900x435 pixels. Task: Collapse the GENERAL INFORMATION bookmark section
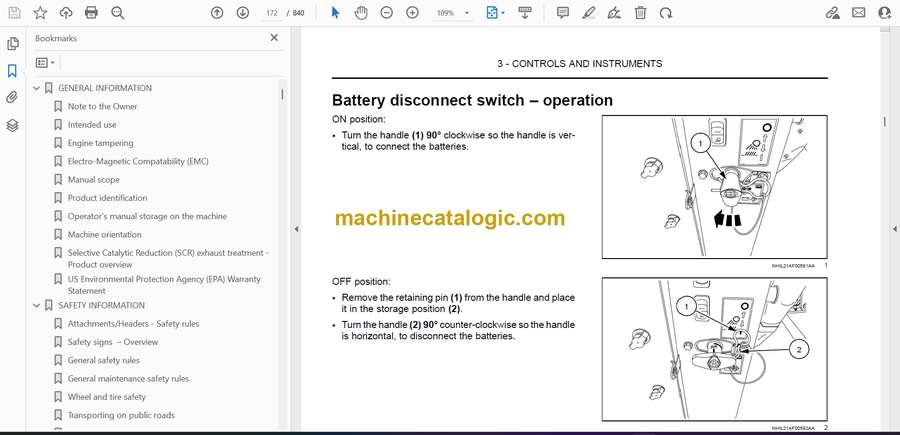(x=37, y=88)
